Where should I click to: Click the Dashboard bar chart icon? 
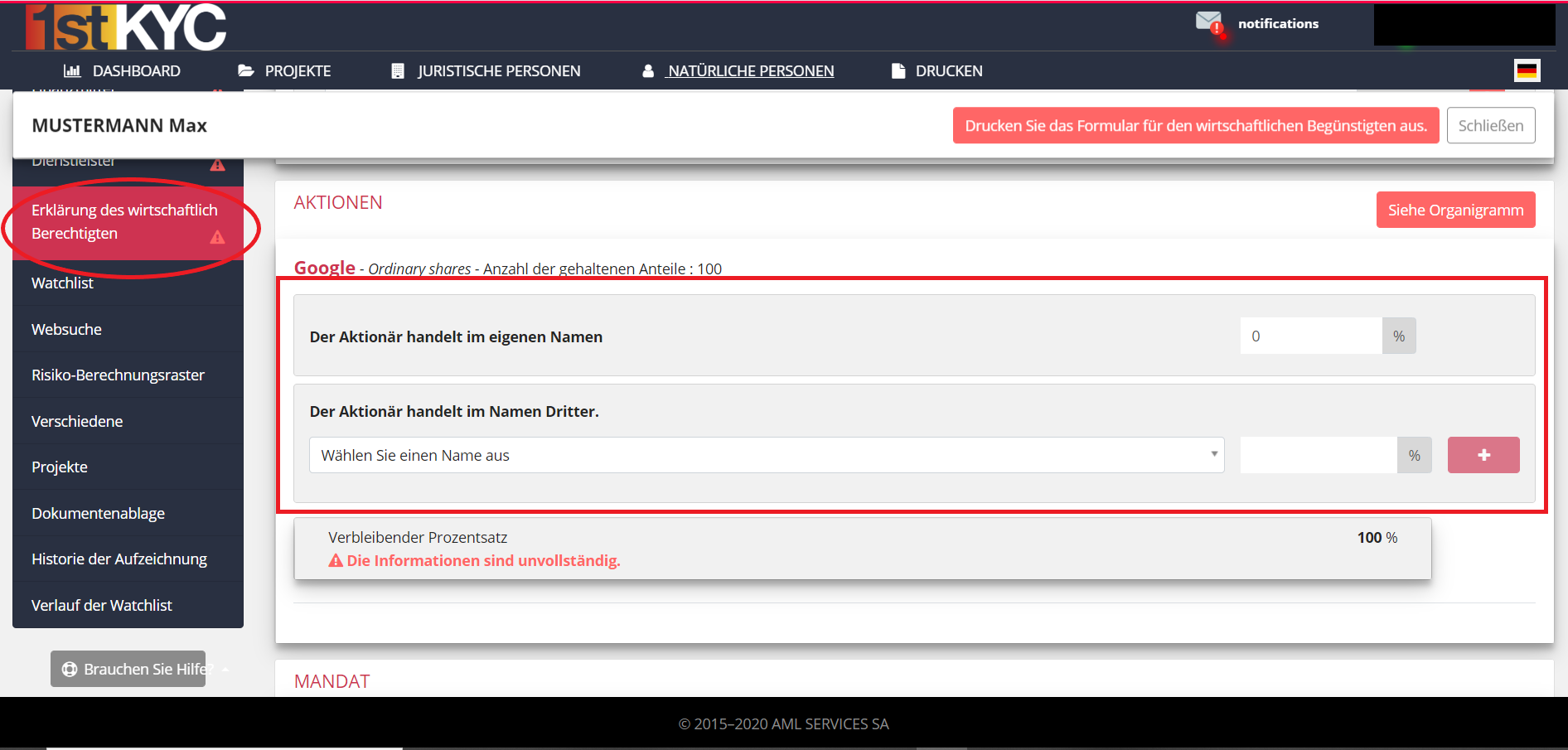pyautogui.click(x=72, y=71)
